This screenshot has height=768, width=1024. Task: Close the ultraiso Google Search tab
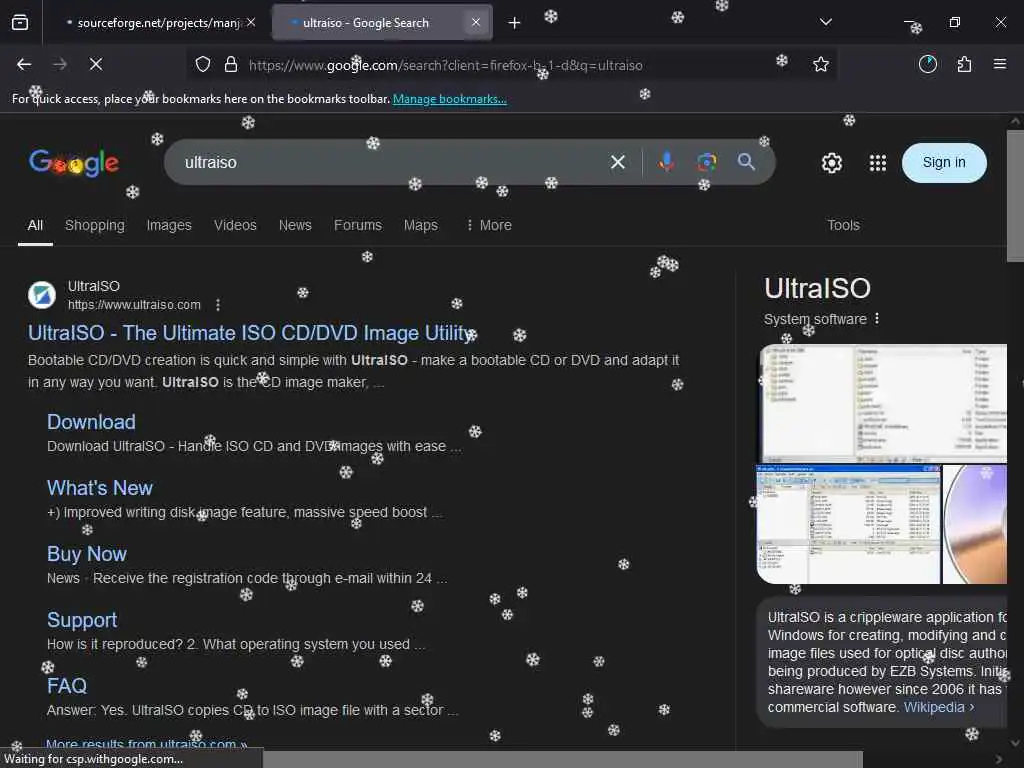[475, 22]
